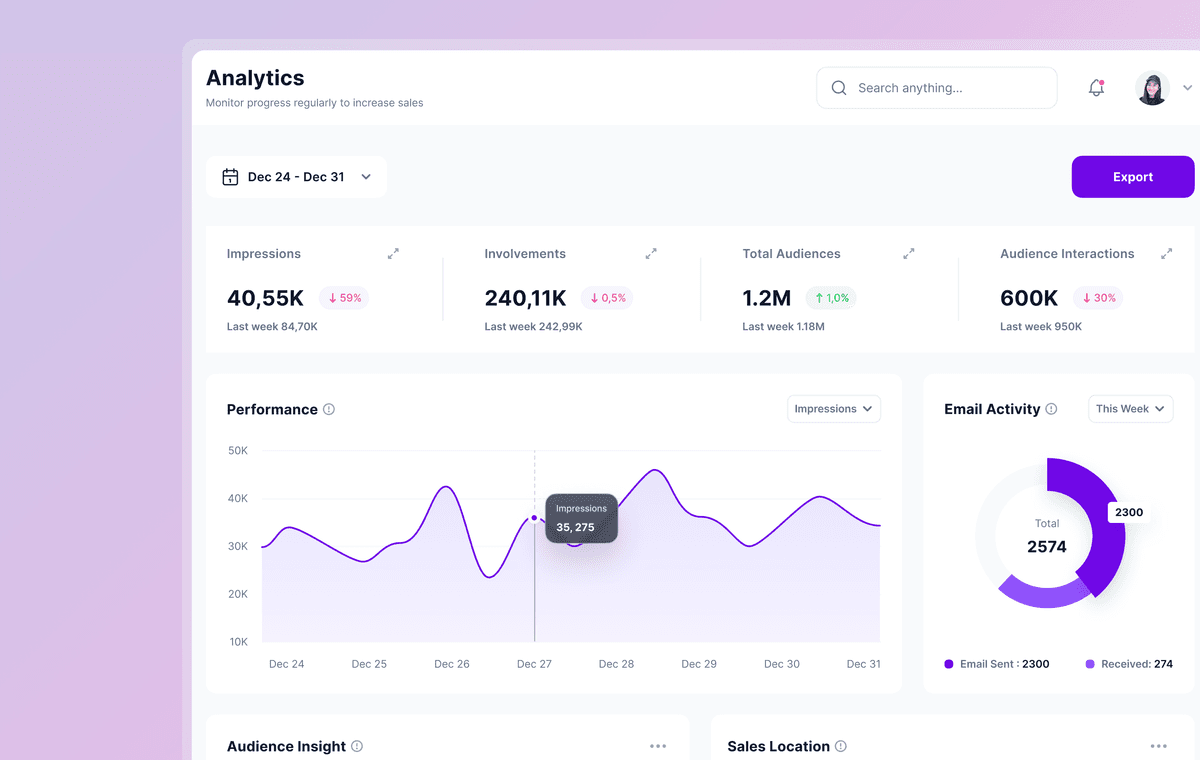
Task: Click the Impressions 35, 275 tooltip
Action: click(x=581, y=518)
